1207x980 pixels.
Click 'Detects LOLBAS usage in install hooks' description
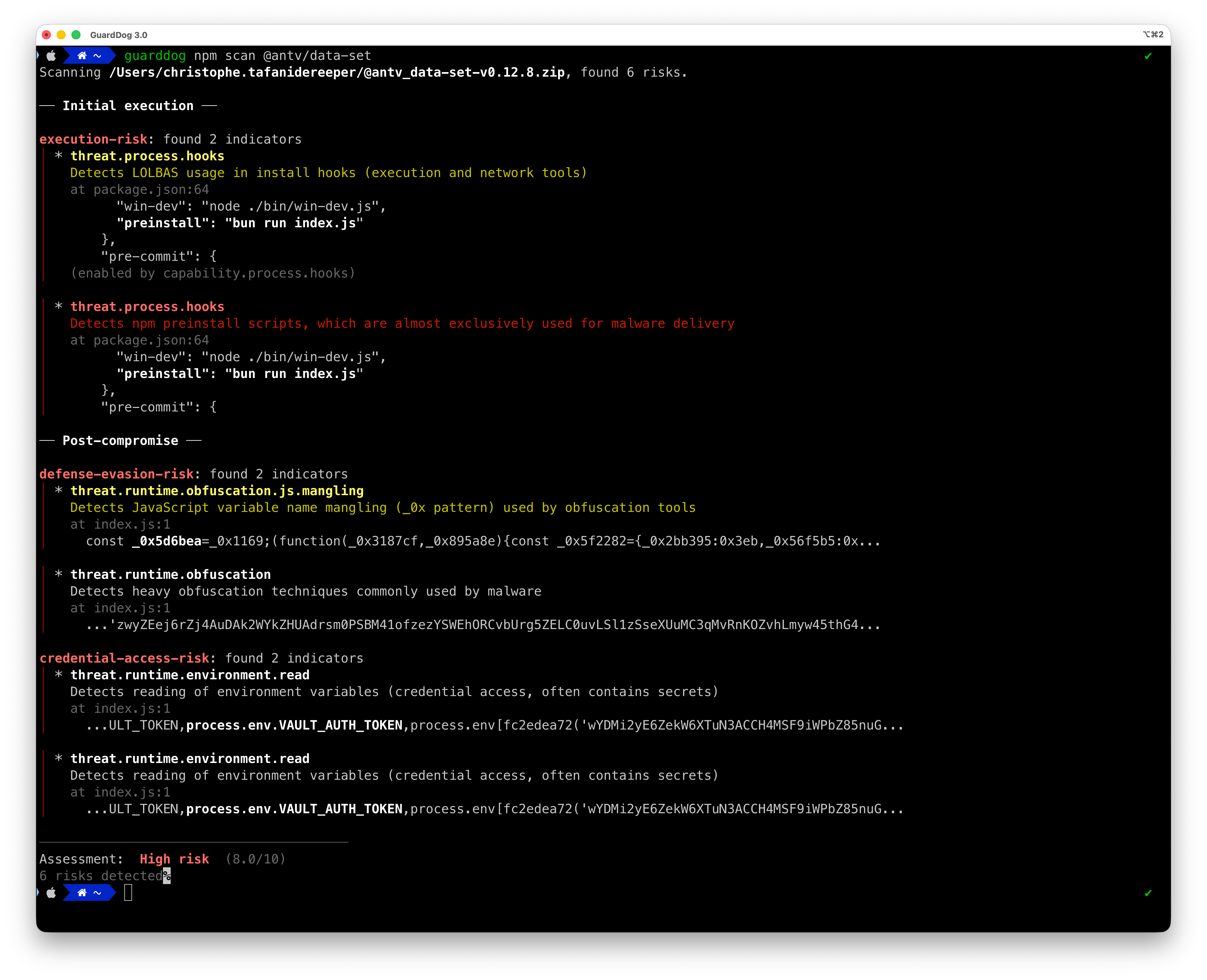pyautogui.click(x=328, y=173)
